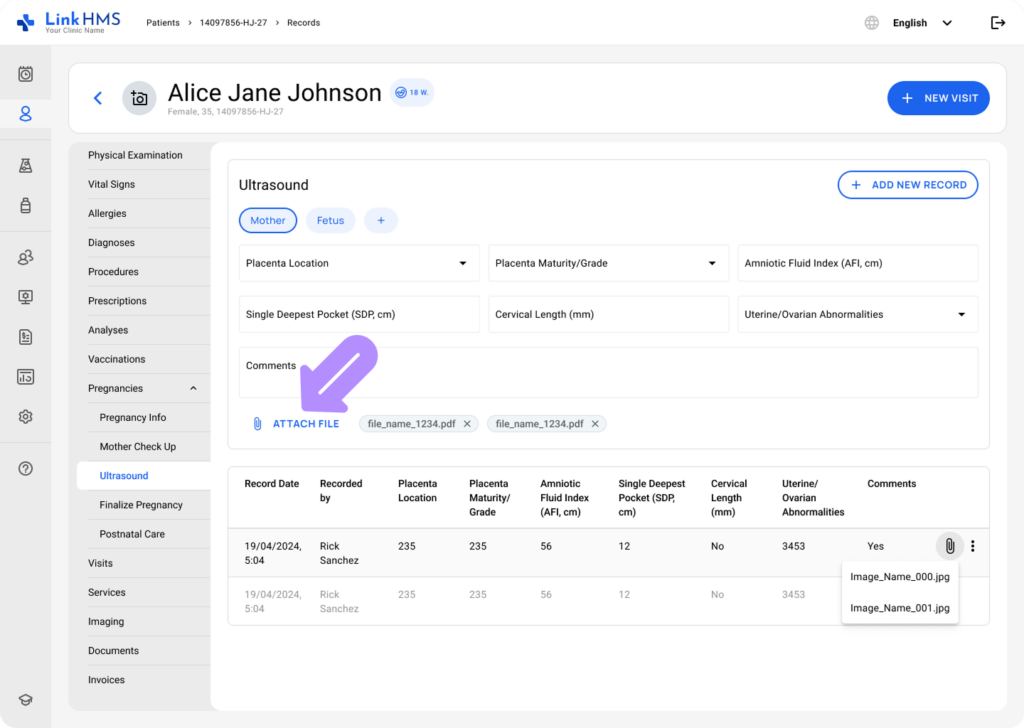The width and height of the screenshot is (1024, 728).
Task: Remove first file_name_1234.pdf attachment chip
Action: (x=467, y=424)
